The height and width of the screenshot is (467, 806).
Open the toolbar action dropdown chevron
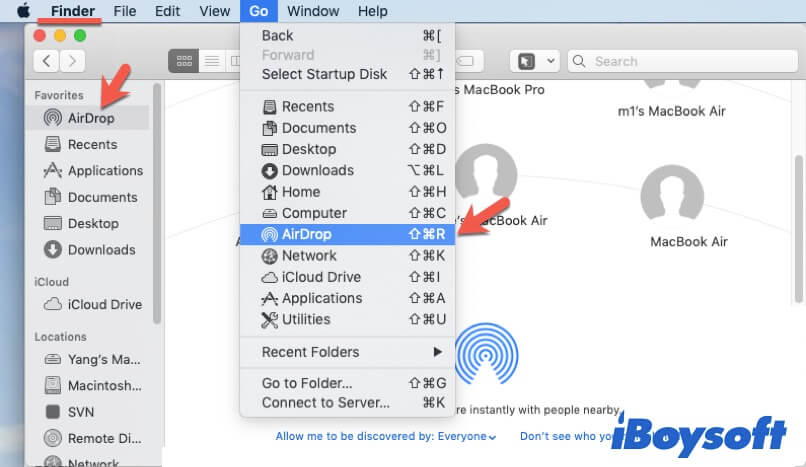pyautogui.click(x=550, y=61)
